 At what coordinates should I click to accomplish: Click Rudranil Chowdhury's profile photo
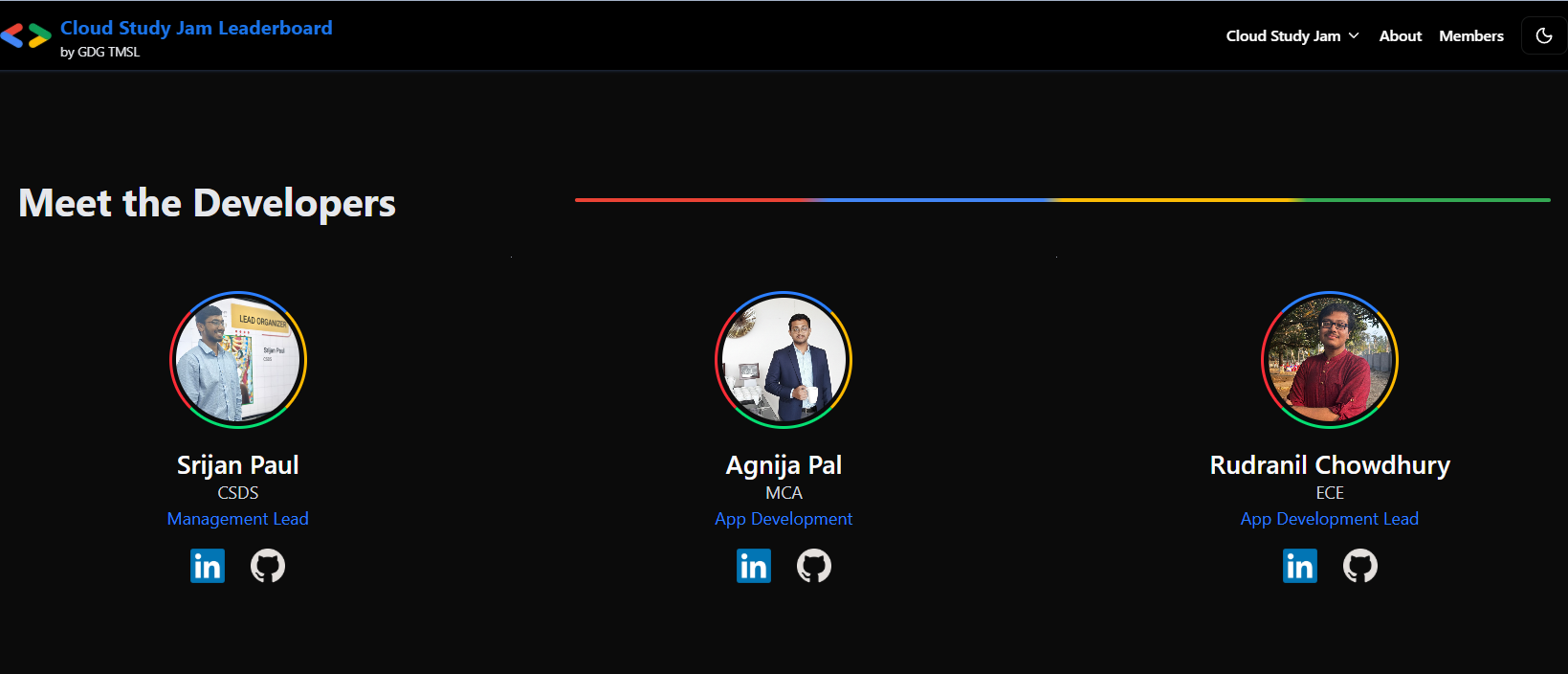pos(1330,360)
